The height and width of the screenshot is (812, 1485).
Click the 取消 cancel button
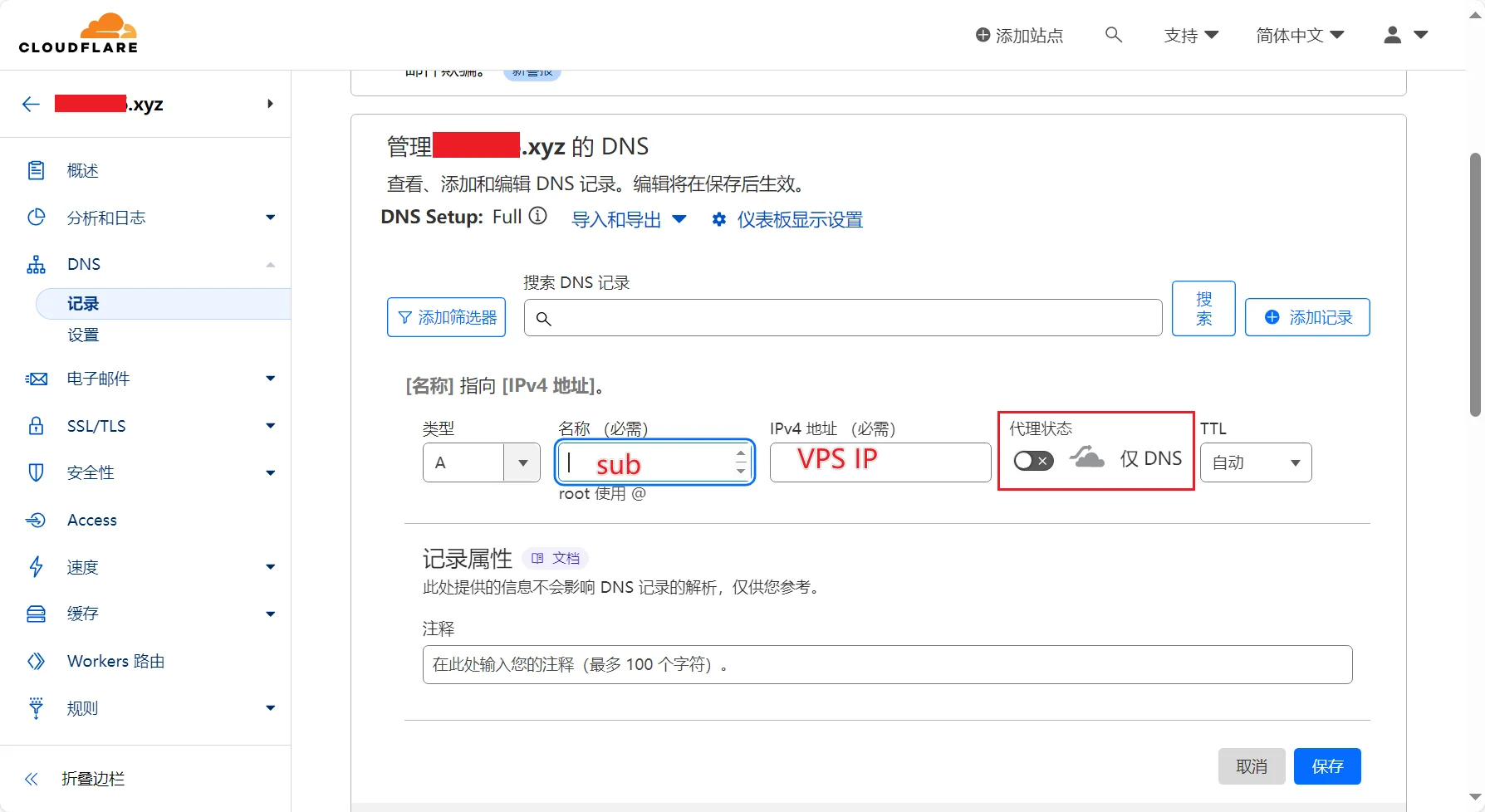[x=1252, y=766]
